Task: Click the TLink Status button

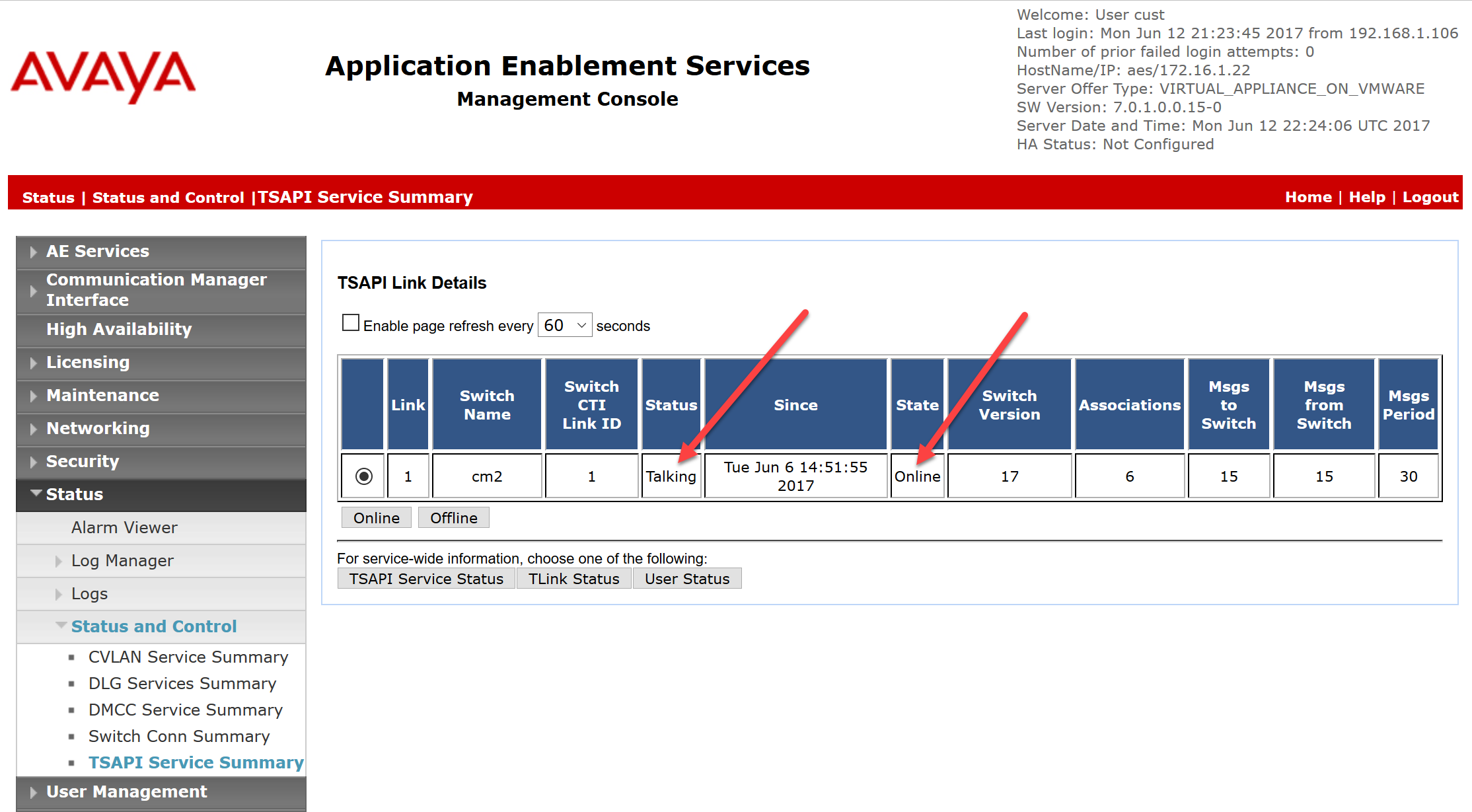Action: pyautogui.click(x=574, y=579)
